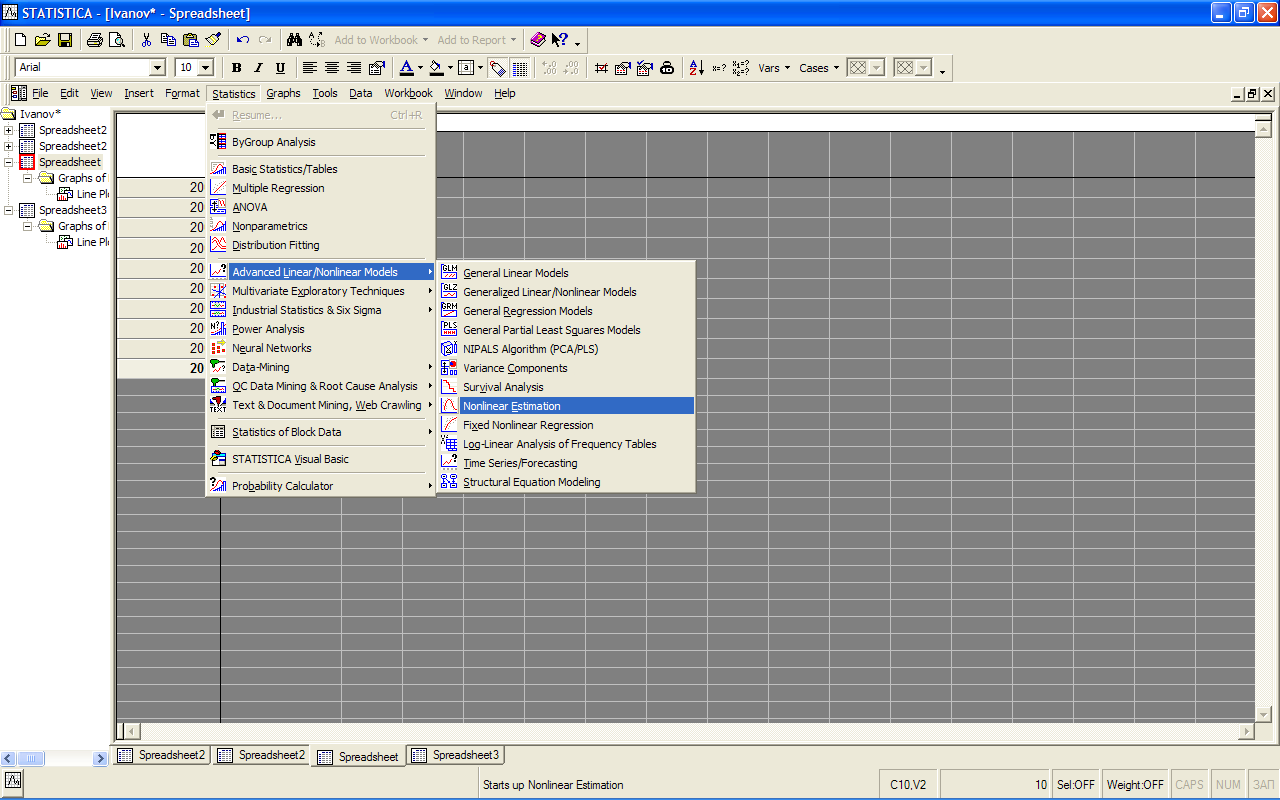Open the Data menu
The height and width of the screenshot is (800, 1280).
tap(361, 93)
